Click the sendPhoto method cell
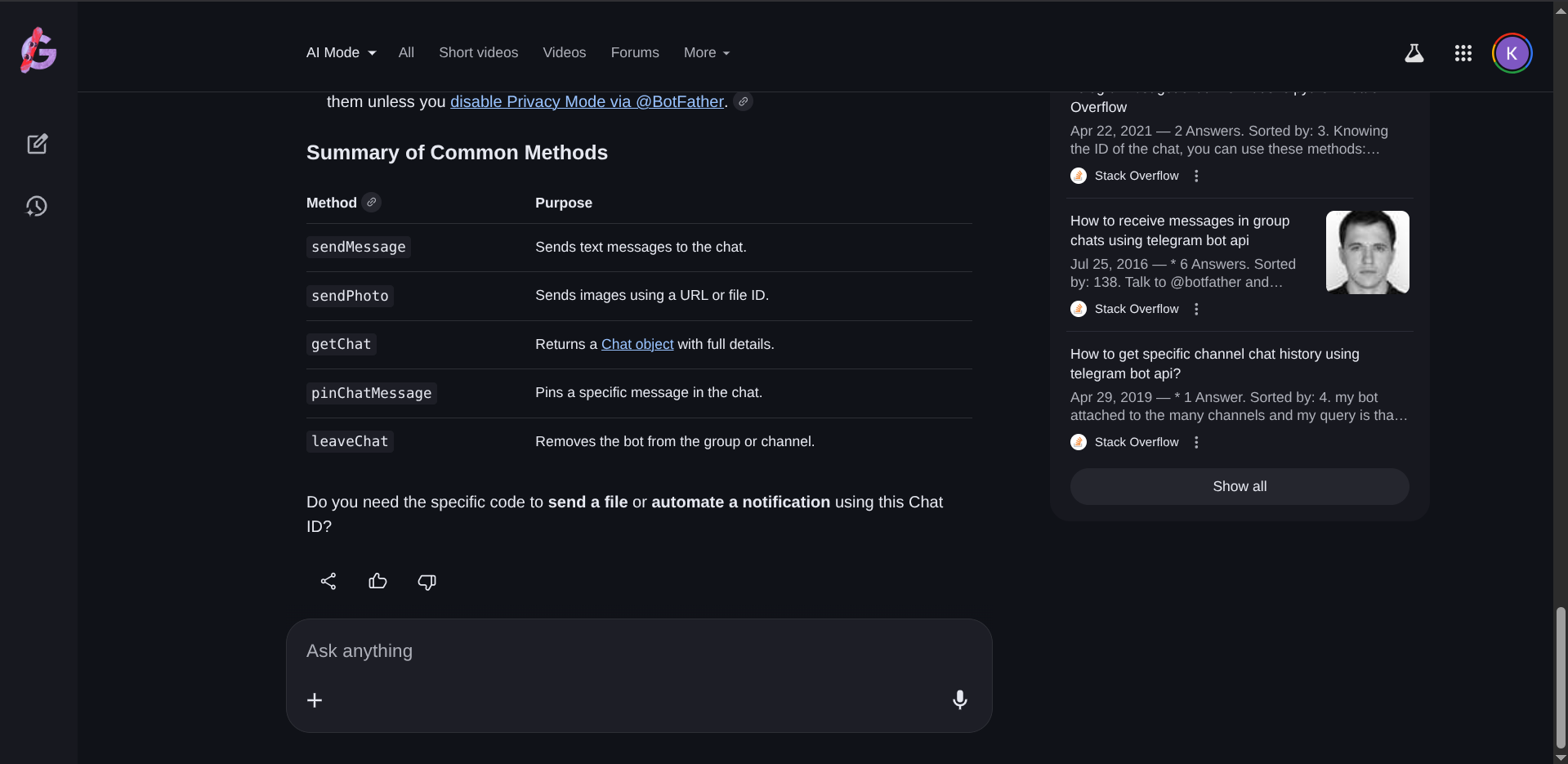This screenshot has height=764, width=1568. 350,296
